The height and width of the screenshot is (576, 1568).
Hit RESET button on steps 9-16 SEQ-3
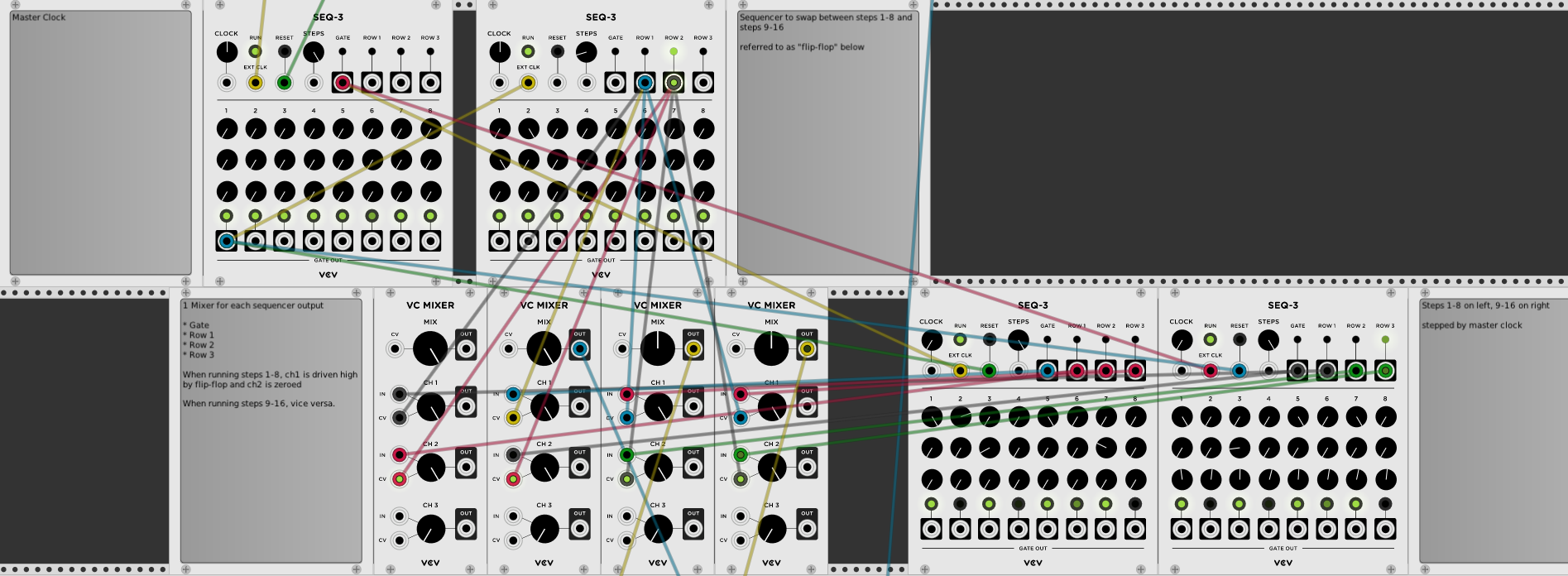[1240, 339]
